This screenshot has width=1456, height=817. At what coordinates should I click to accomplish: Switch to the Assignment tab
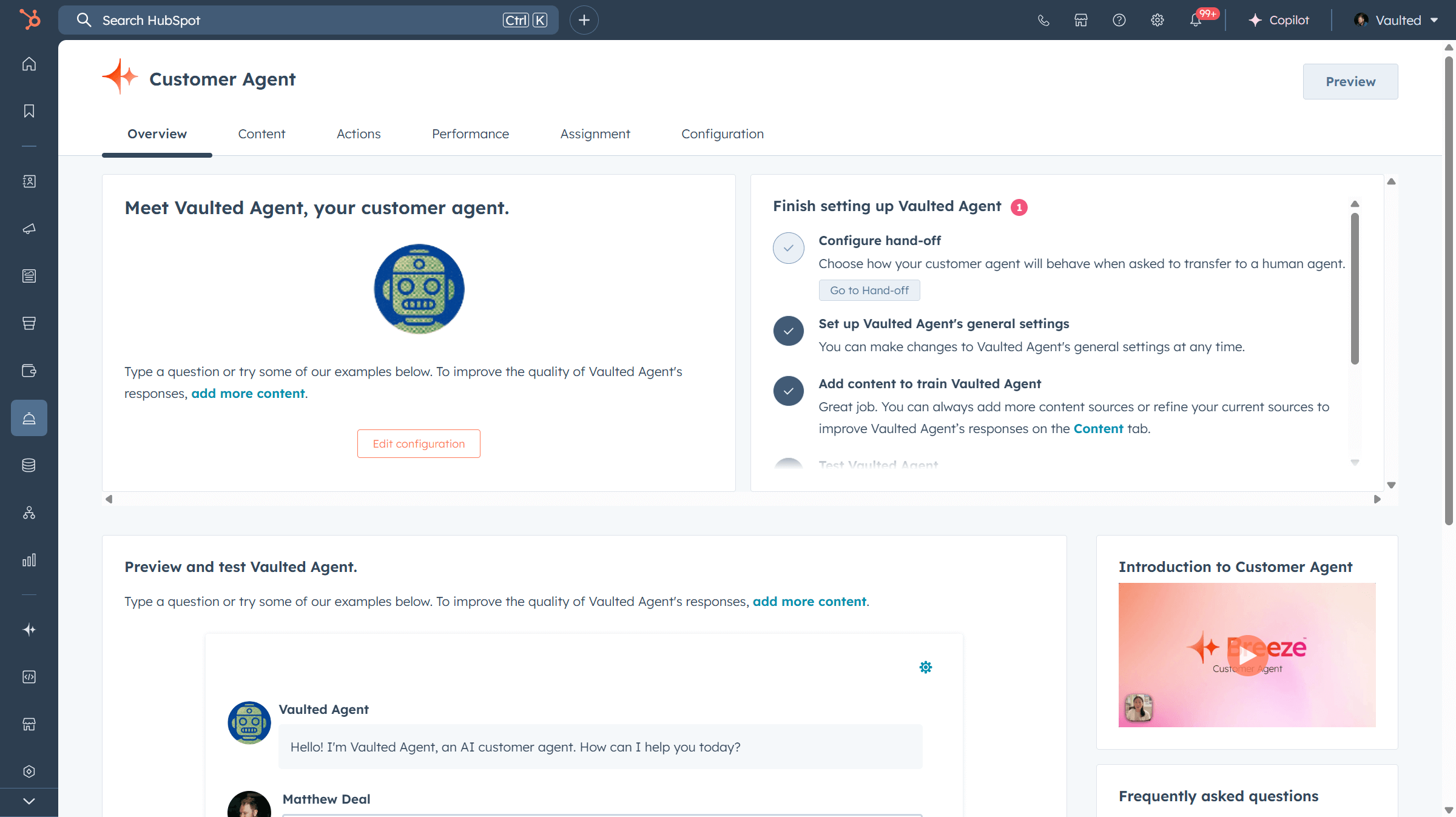click(x=595, y=134)
